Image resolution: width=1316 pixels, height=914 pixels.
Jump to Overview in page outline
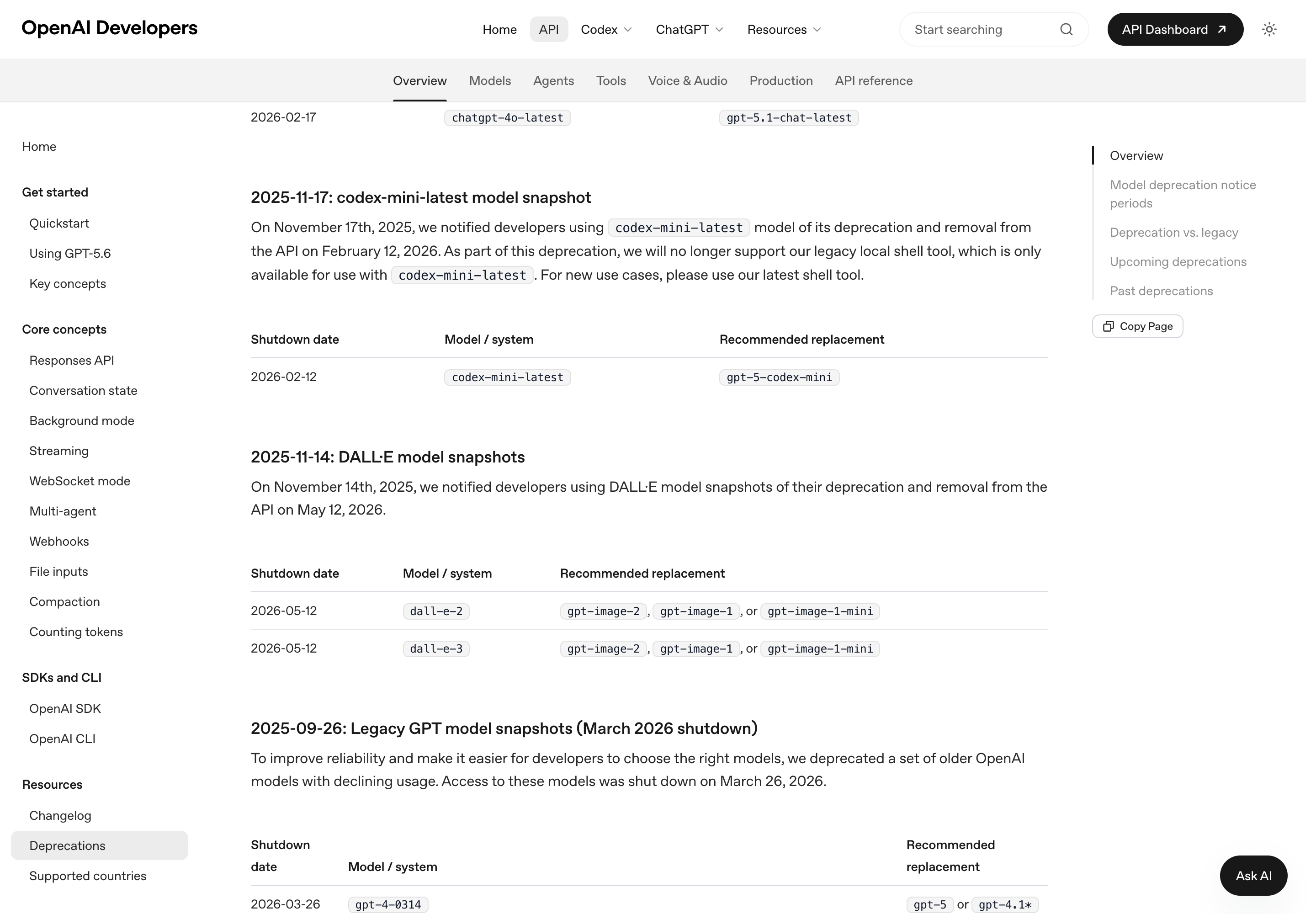(1136, 156)
